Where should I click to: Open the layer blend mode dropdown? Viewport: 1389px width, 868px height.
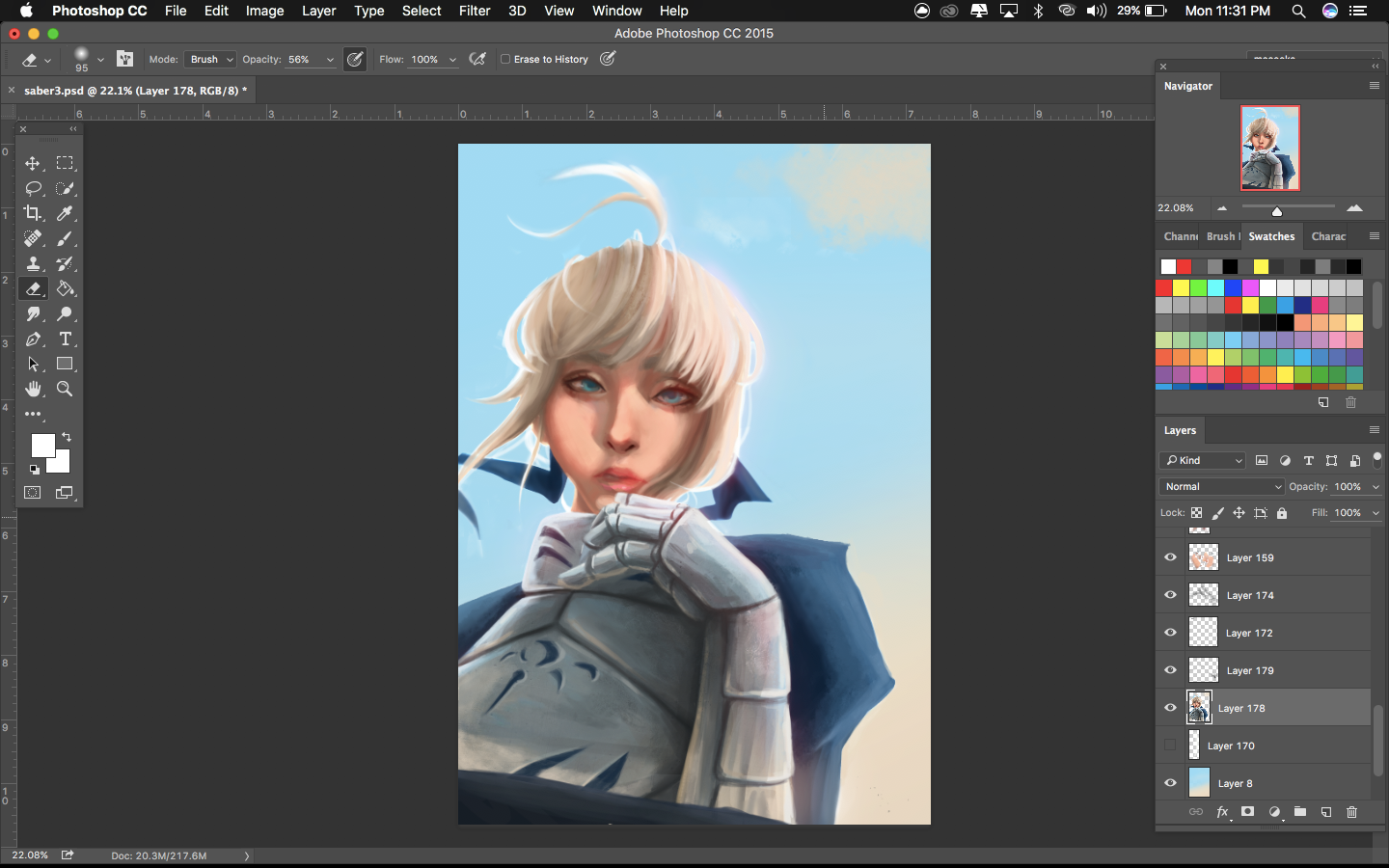1222,486
